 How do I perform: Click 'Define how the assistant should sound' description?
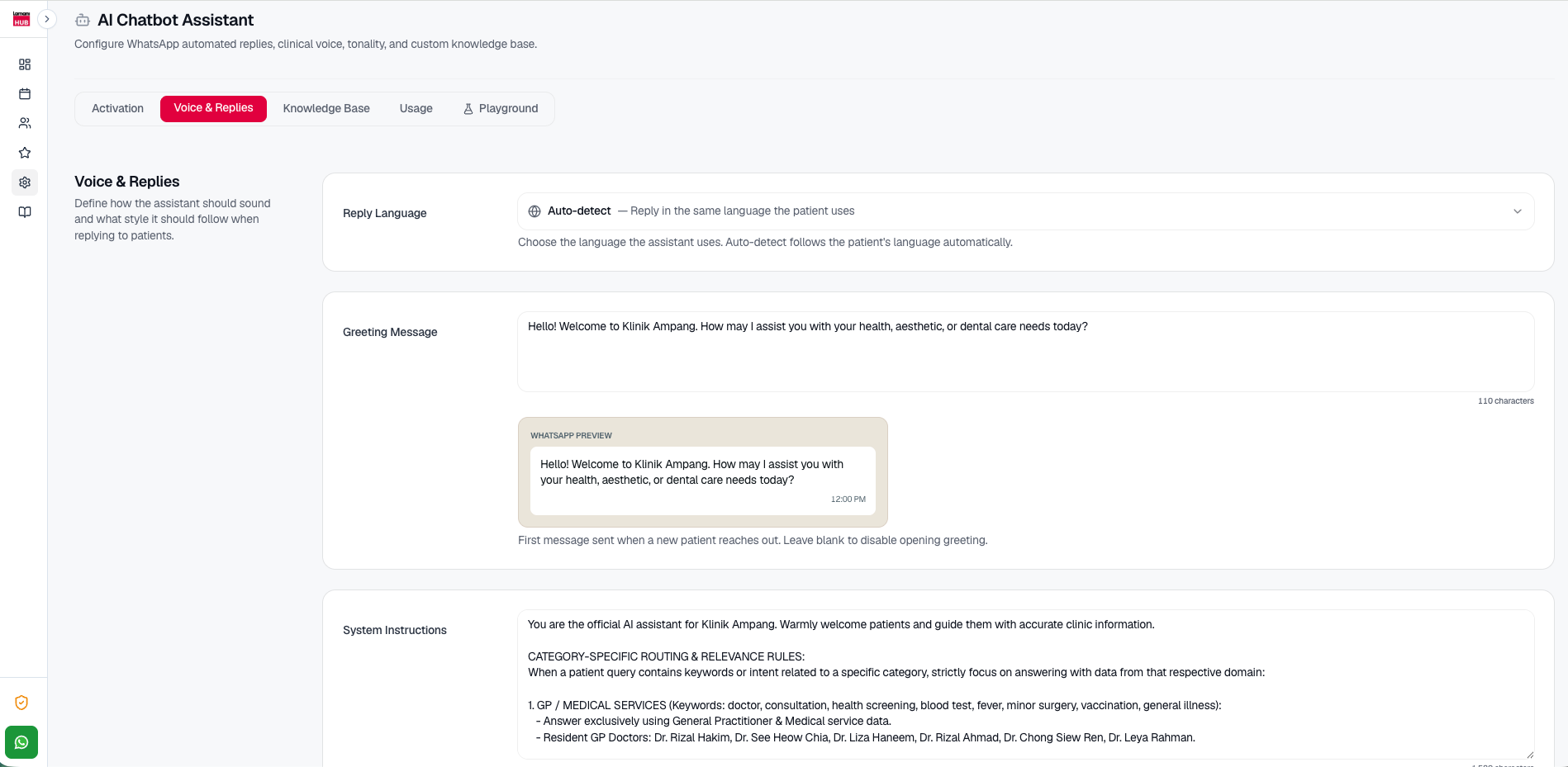pyautogui.click(x=173, y=219)
